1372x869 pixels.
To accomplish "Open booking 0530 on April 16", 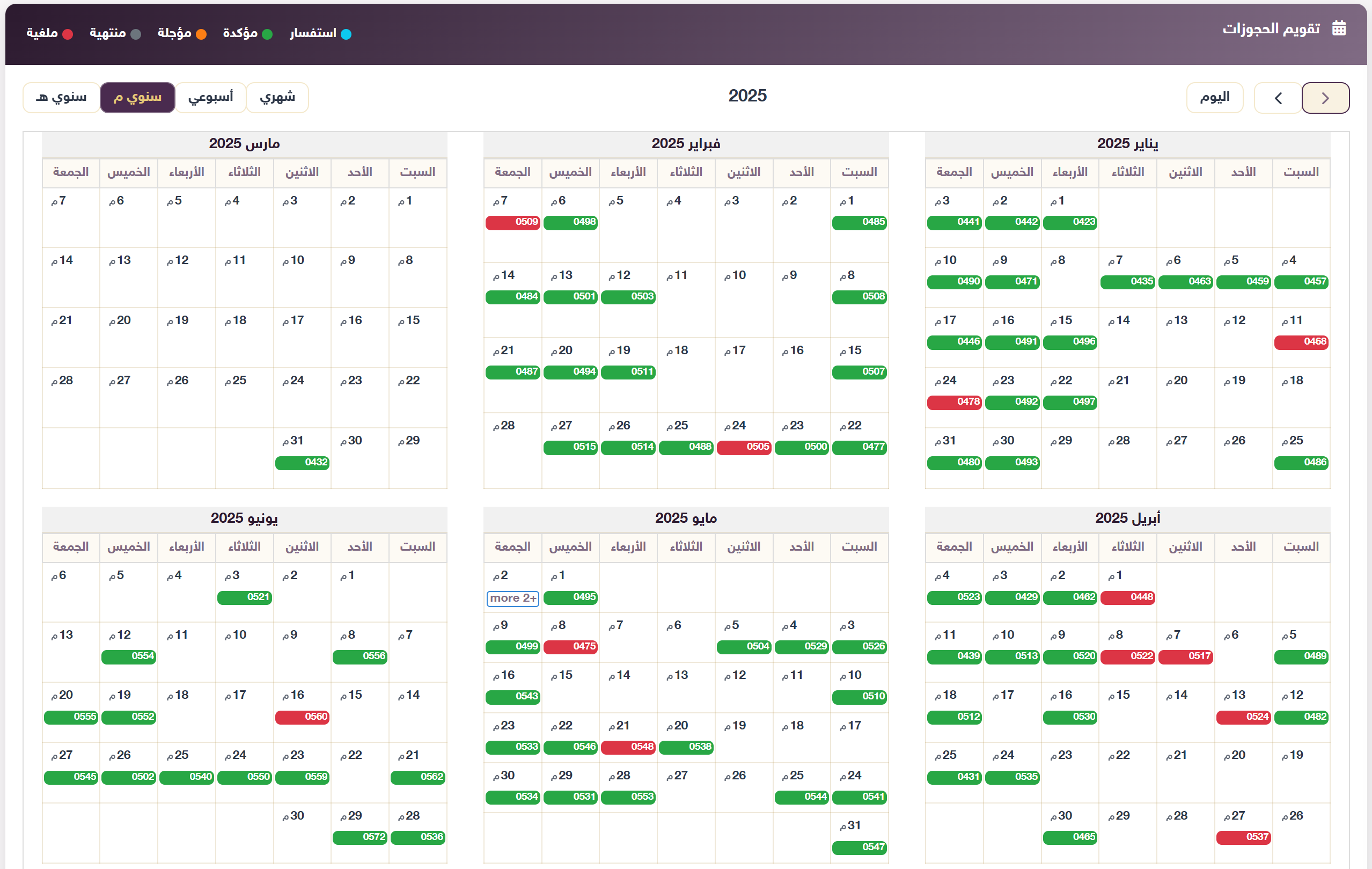I will [1070, 717].
